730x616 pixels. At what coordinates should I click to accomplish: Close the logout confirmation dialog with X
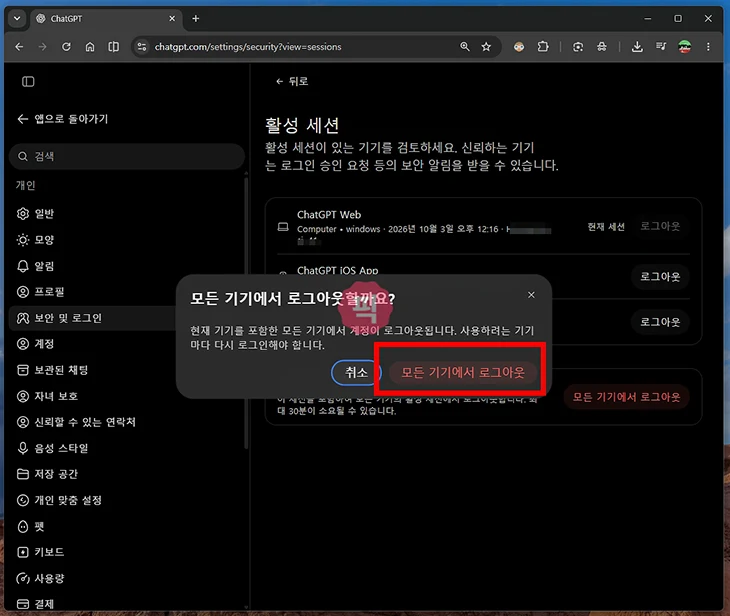click(x=531, y=295)
